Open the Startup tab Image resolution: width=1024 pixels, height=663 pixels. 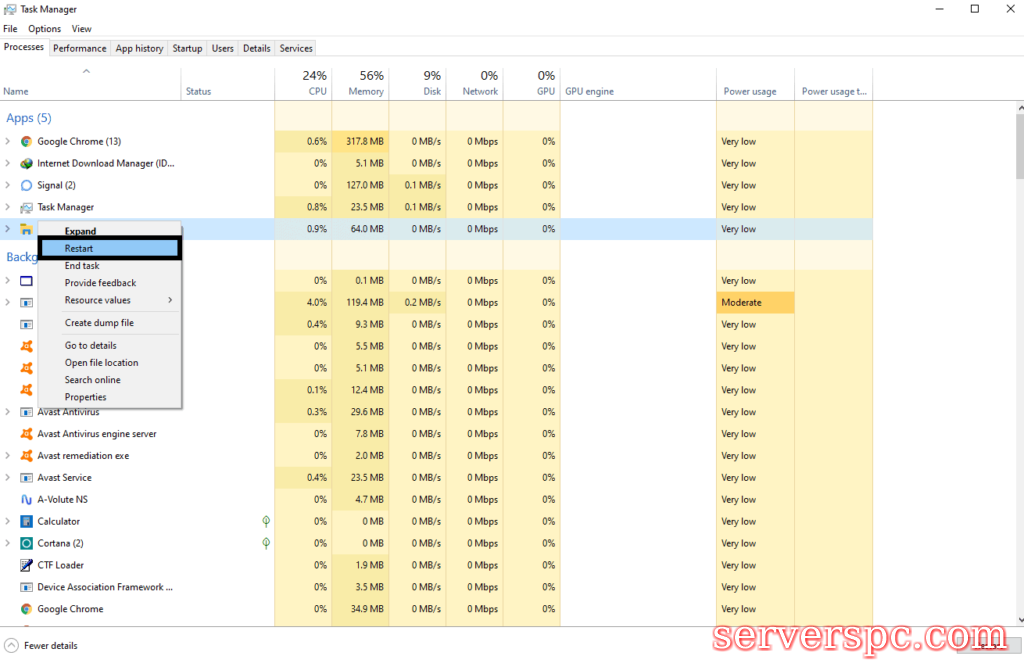click(187, 48)
